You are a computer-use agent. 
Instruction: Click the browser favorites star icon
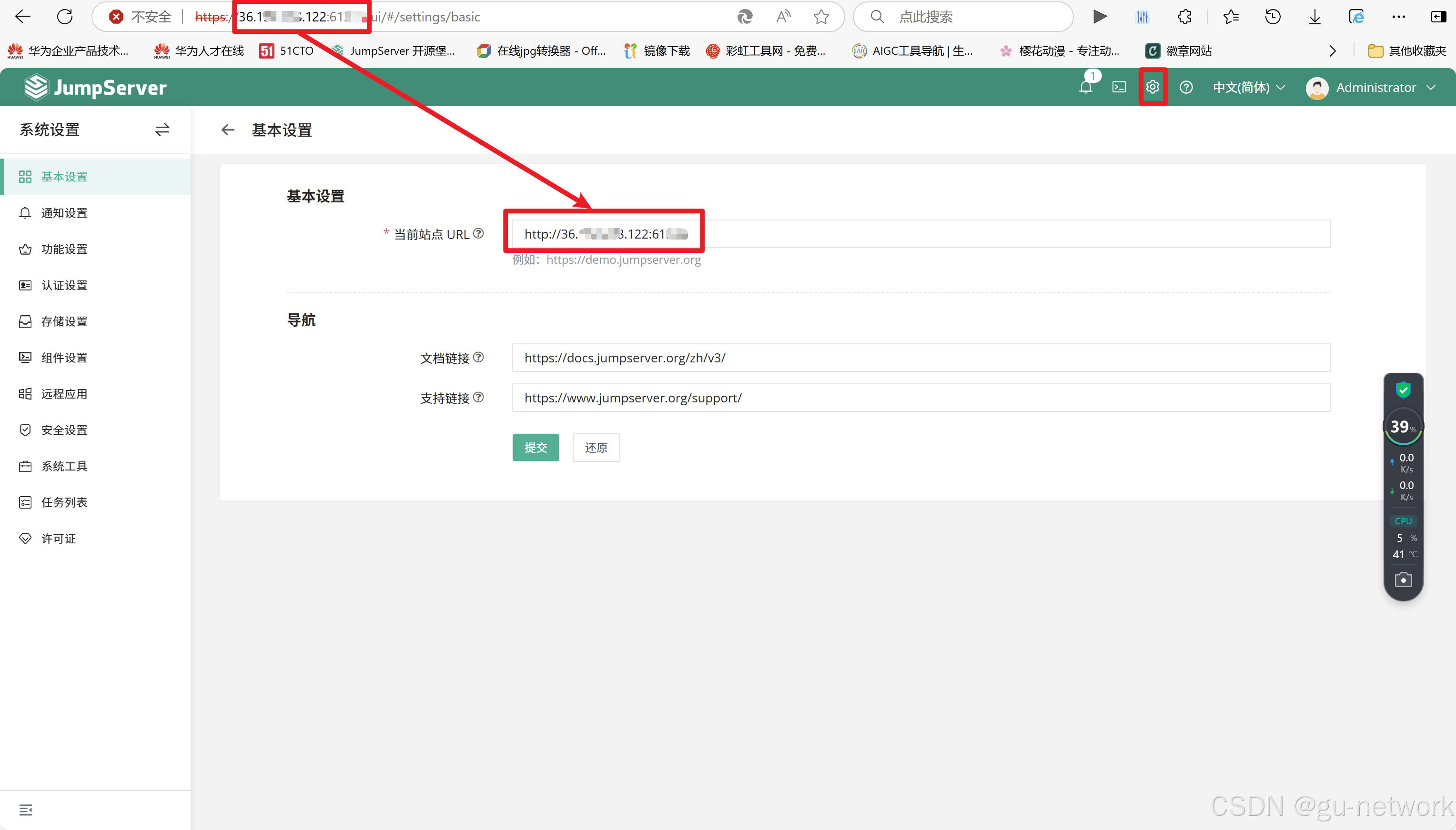(x=821, y=17)
